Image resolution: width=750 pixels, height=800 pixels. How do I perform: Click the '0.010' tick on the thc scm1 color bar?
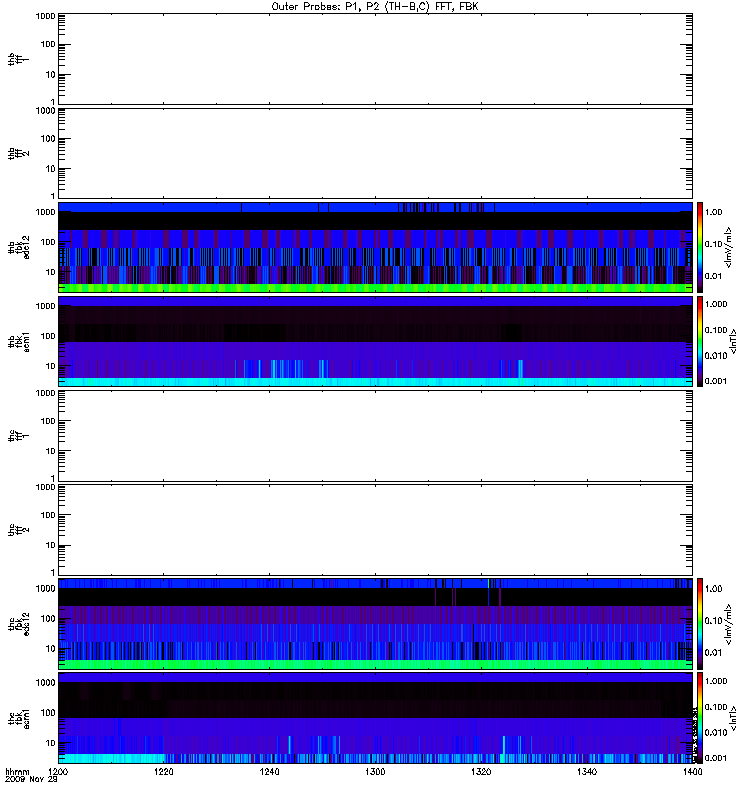click(716, 733)
